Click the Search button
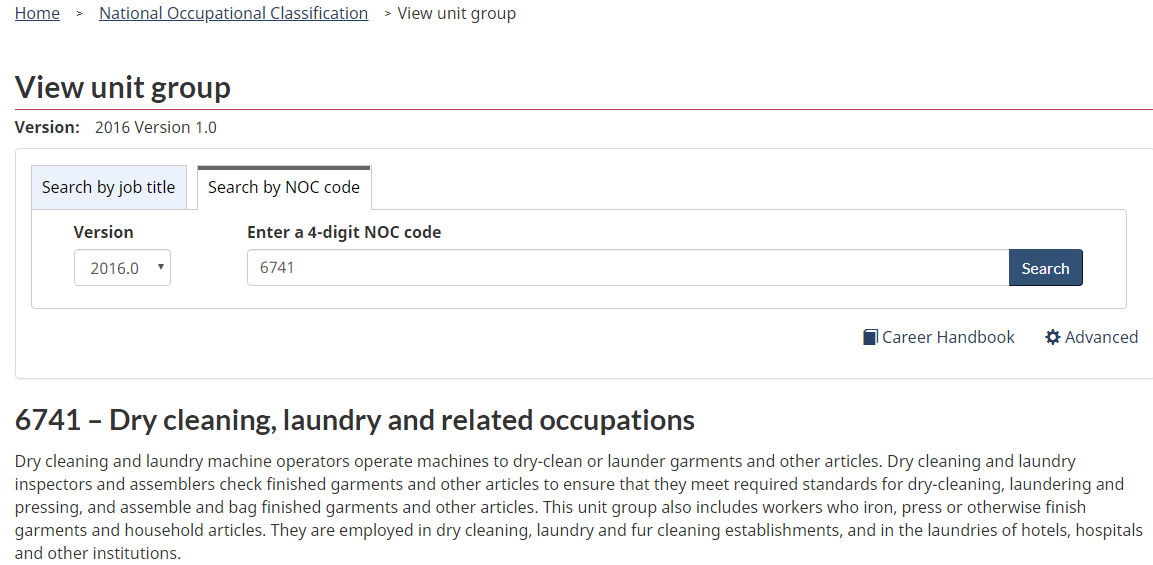 1045,268
